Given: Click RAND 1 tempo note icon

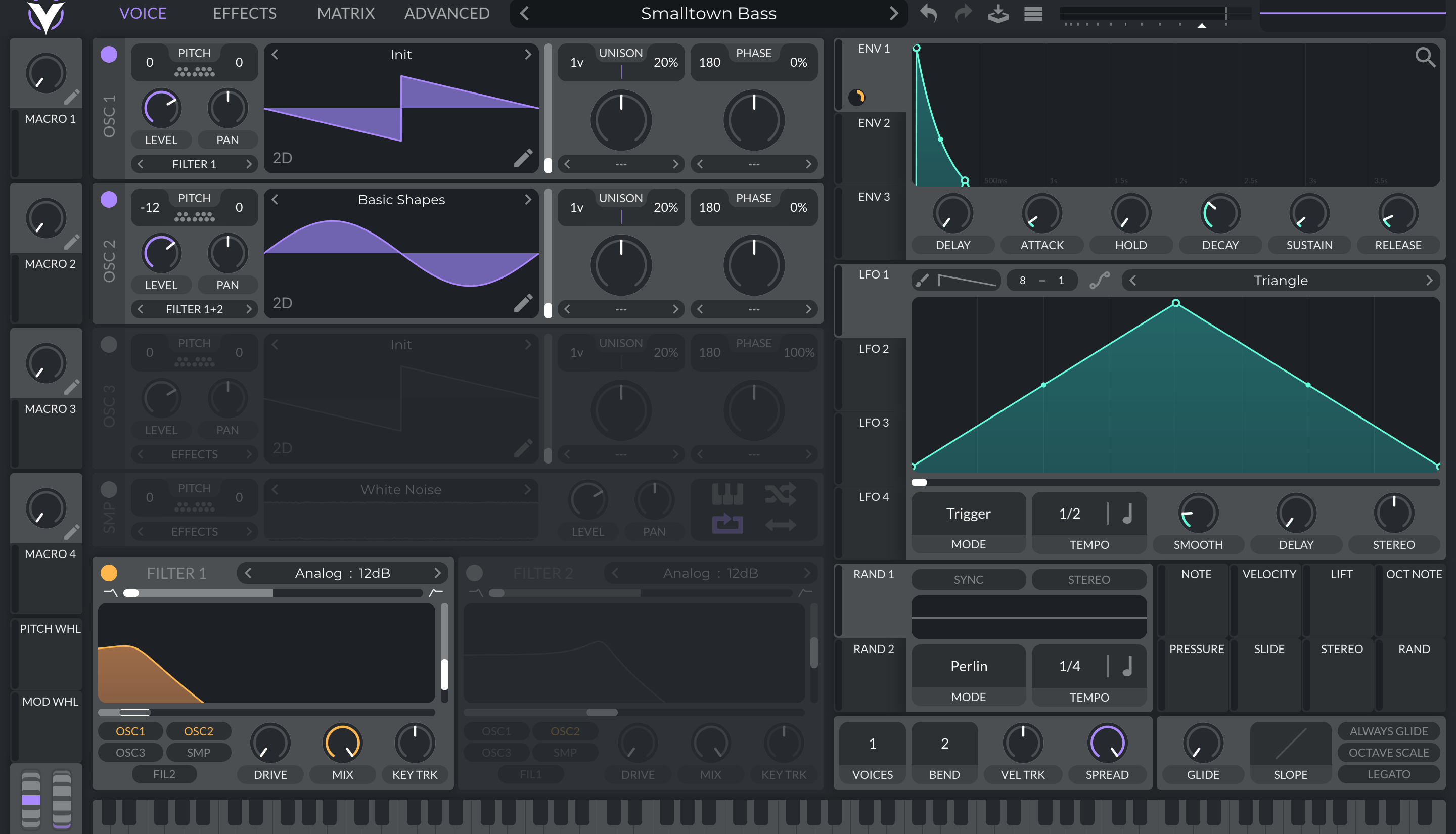Looking at the screenshot, I should pyautogui.click(x=1127, y=666).
